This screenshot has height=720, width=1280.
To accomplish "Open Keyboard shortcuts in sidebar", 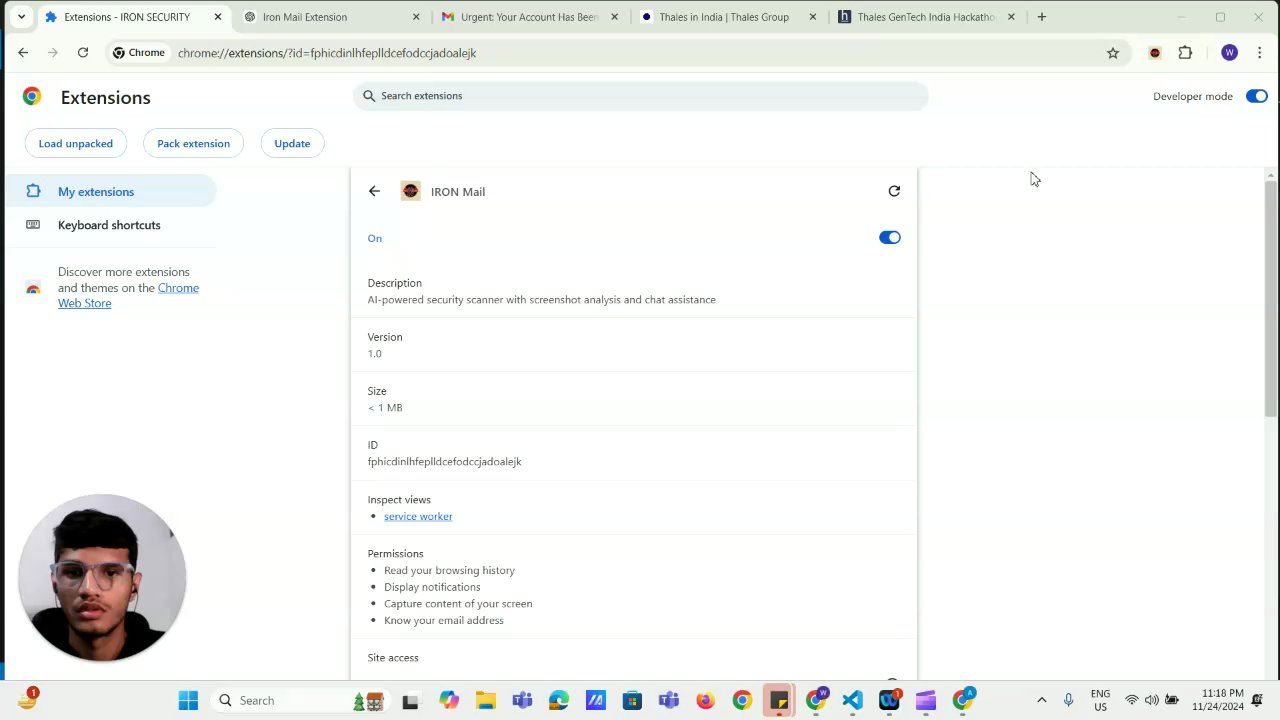I will pyautogui.click(x=108, y=225).
